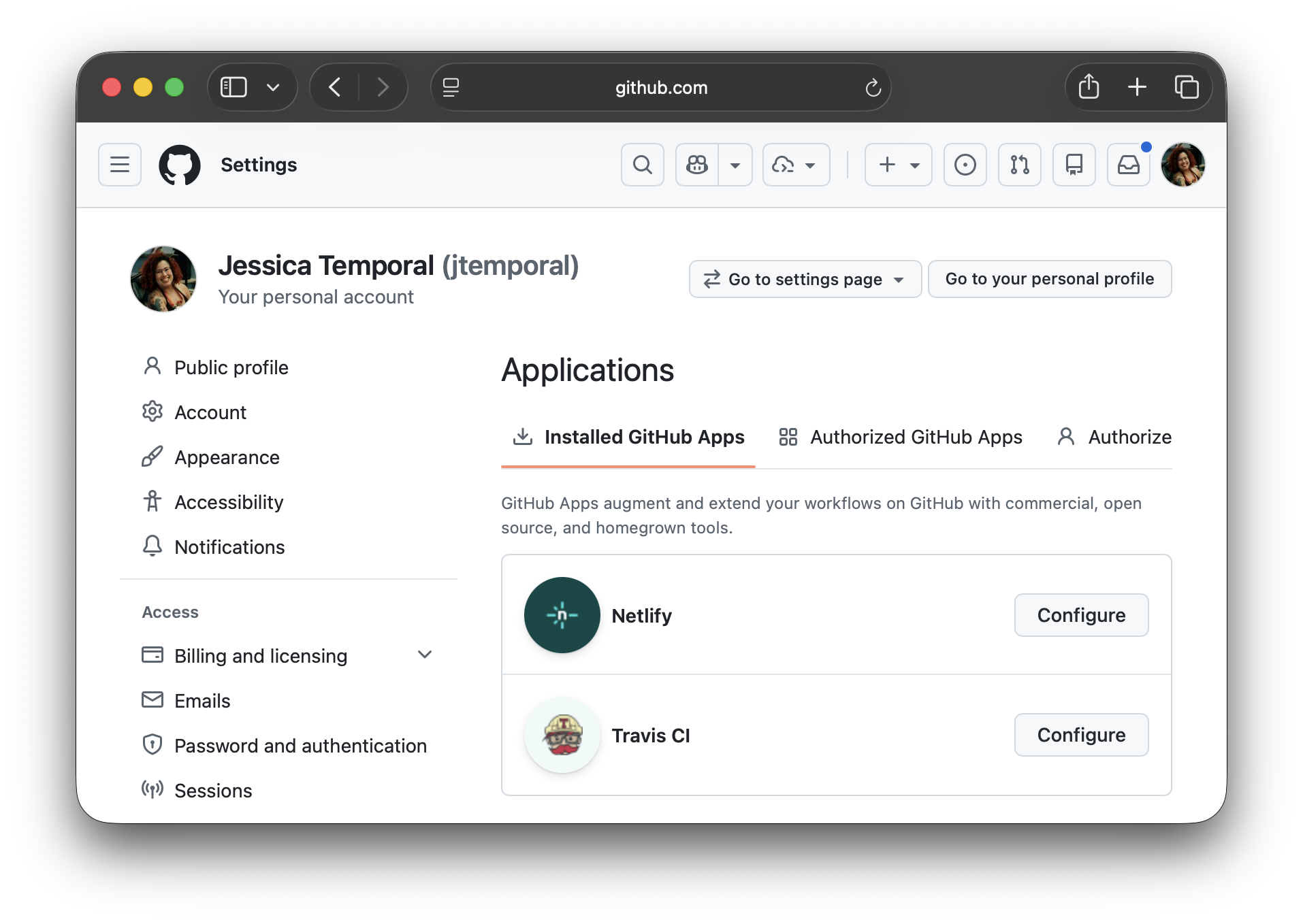The image size is (1303, 924).
Task: Show Safari tab overview
Action: click(x=1187, y=87)
